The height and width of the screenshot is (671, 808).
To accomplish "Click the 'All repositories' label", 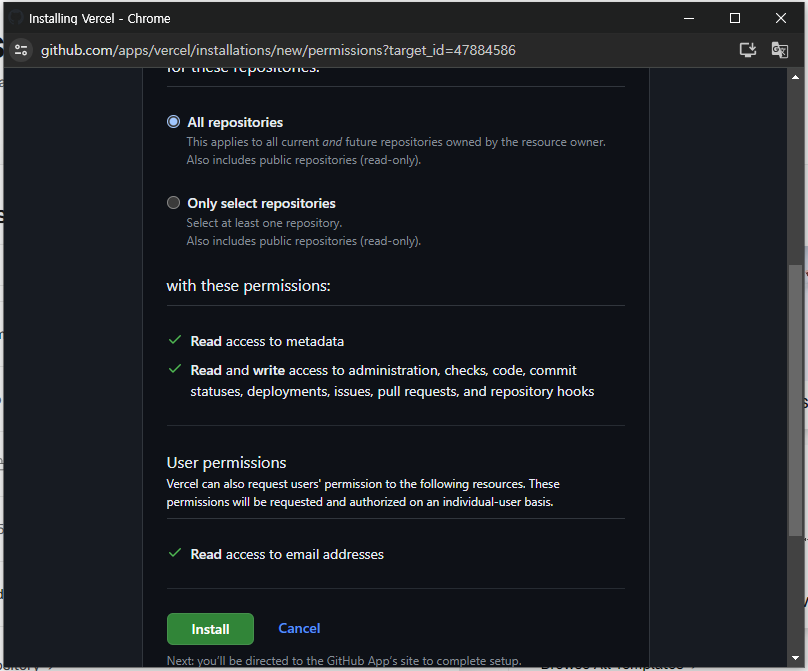I will [235, 122].
